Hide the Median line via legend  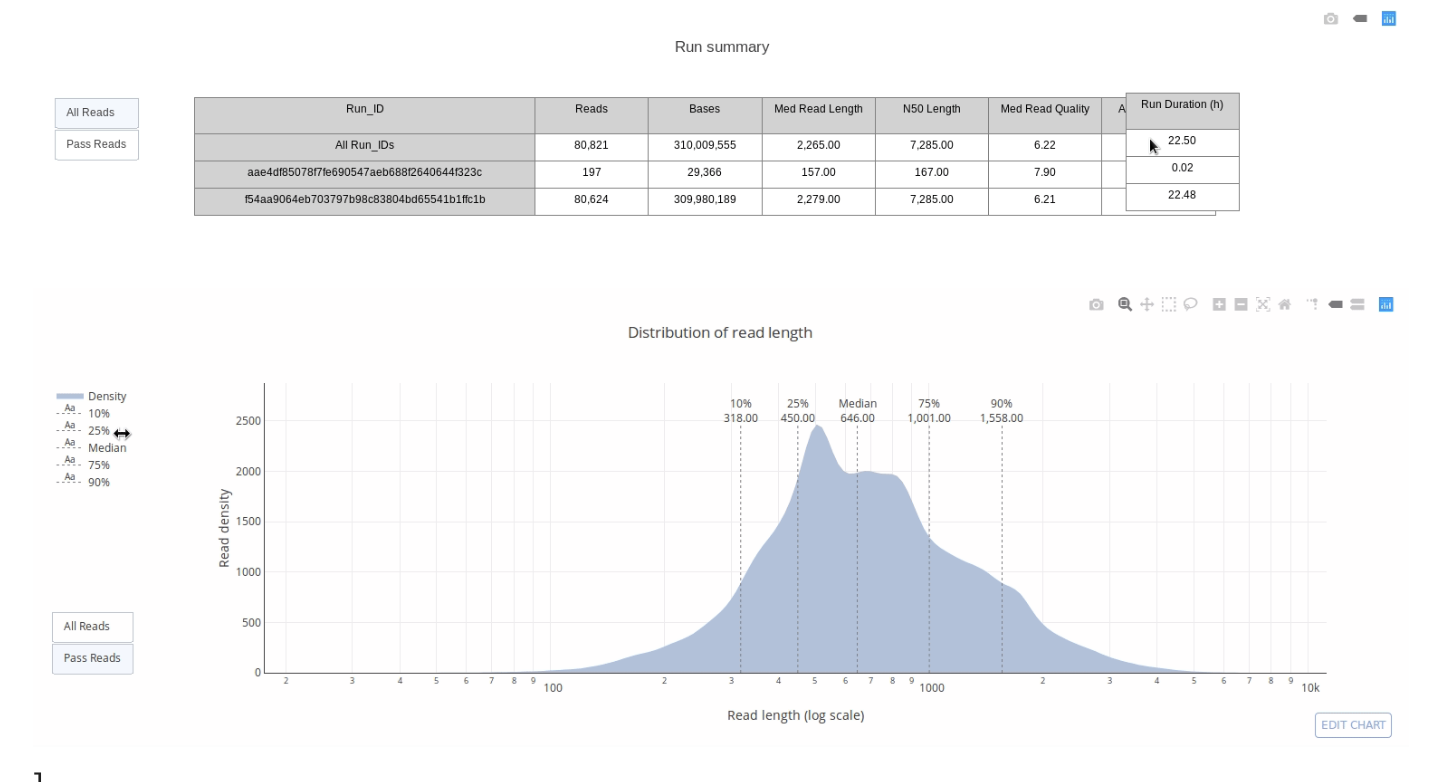tap(106, 448)
